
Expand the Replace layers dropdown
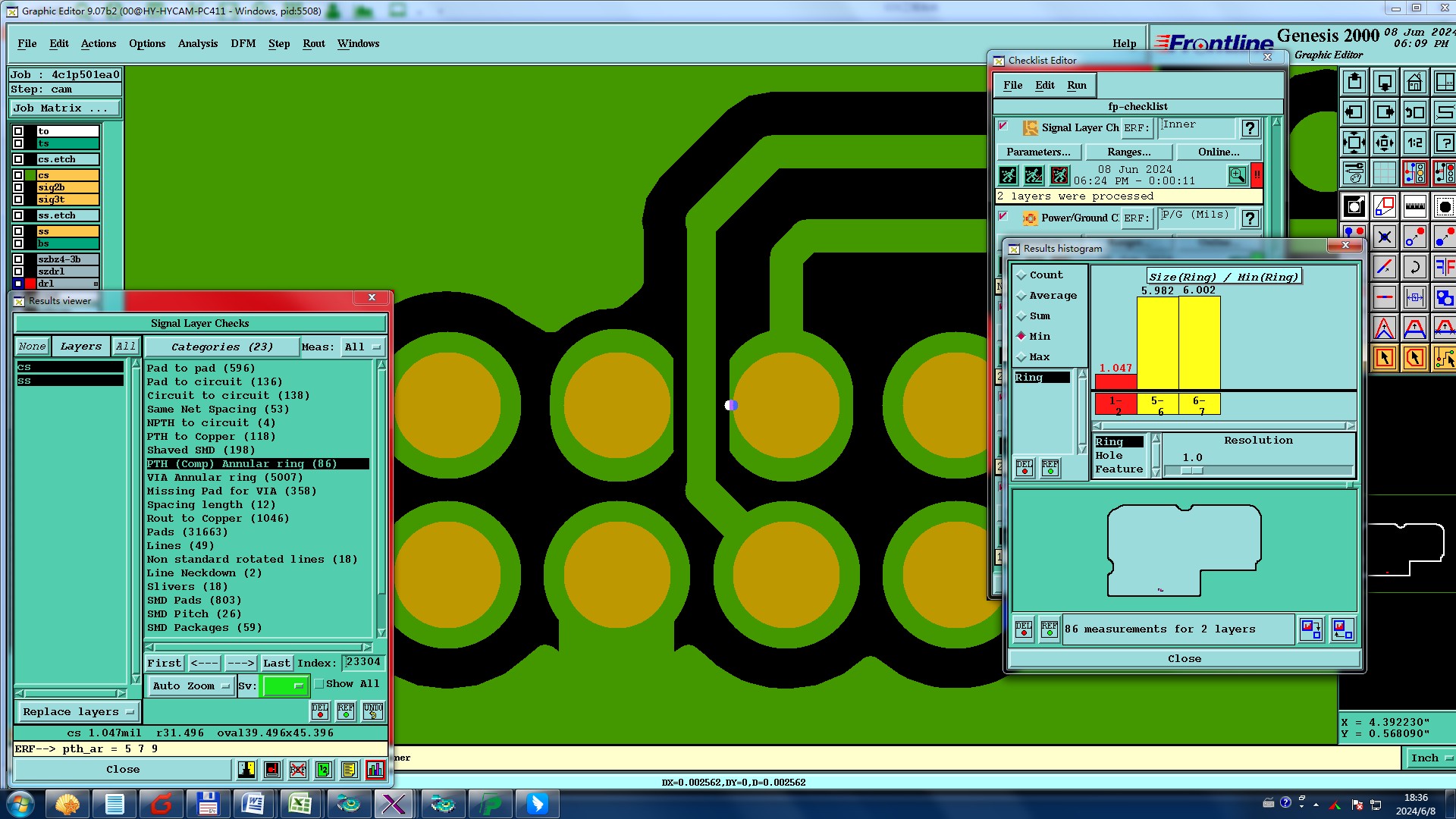click(78, 712)
